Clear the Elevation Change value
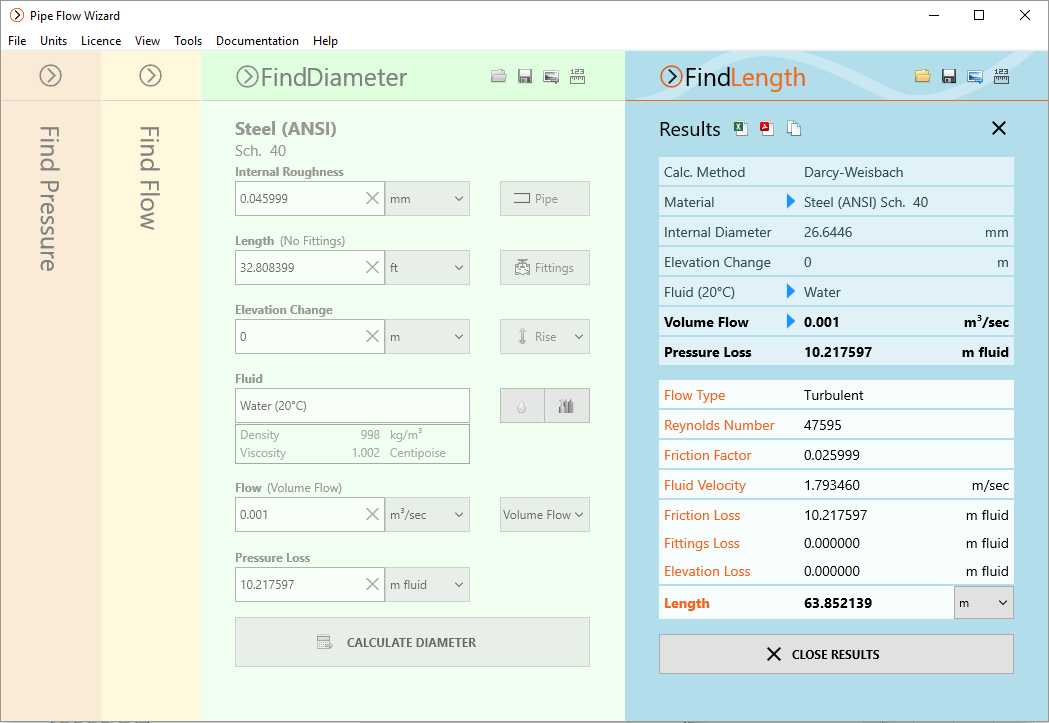 [373, 336]
